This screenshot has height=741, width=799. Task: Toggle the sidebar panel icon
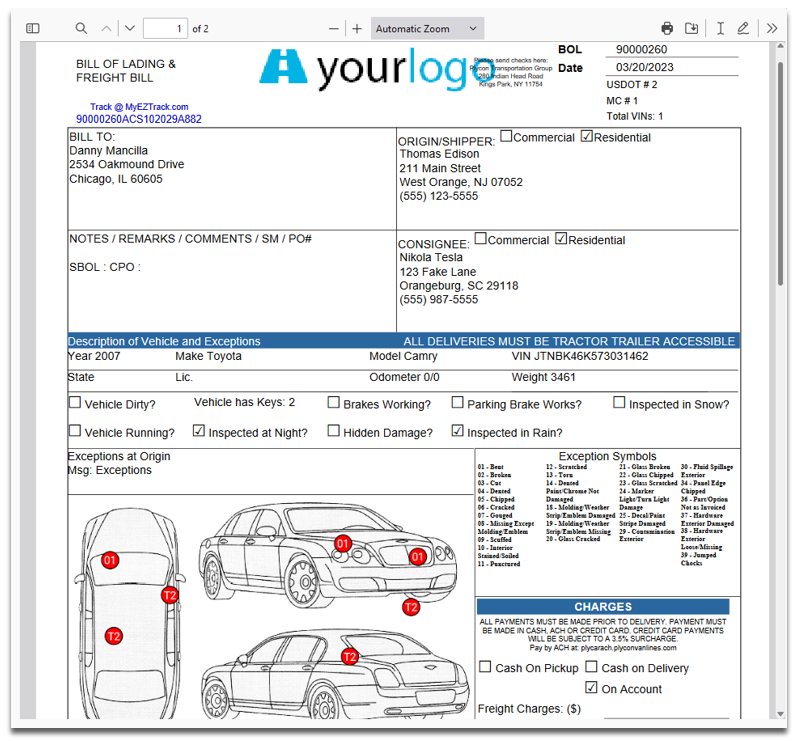(33, 29)
